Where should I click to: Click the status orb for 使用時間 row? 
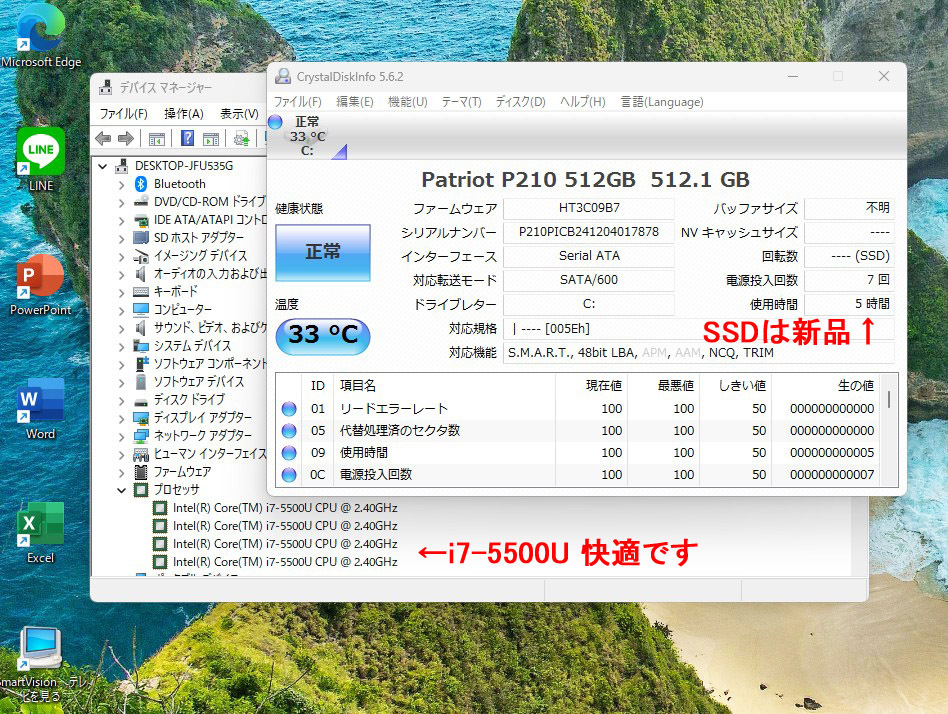pyautogui.click(x=289, y=453)
